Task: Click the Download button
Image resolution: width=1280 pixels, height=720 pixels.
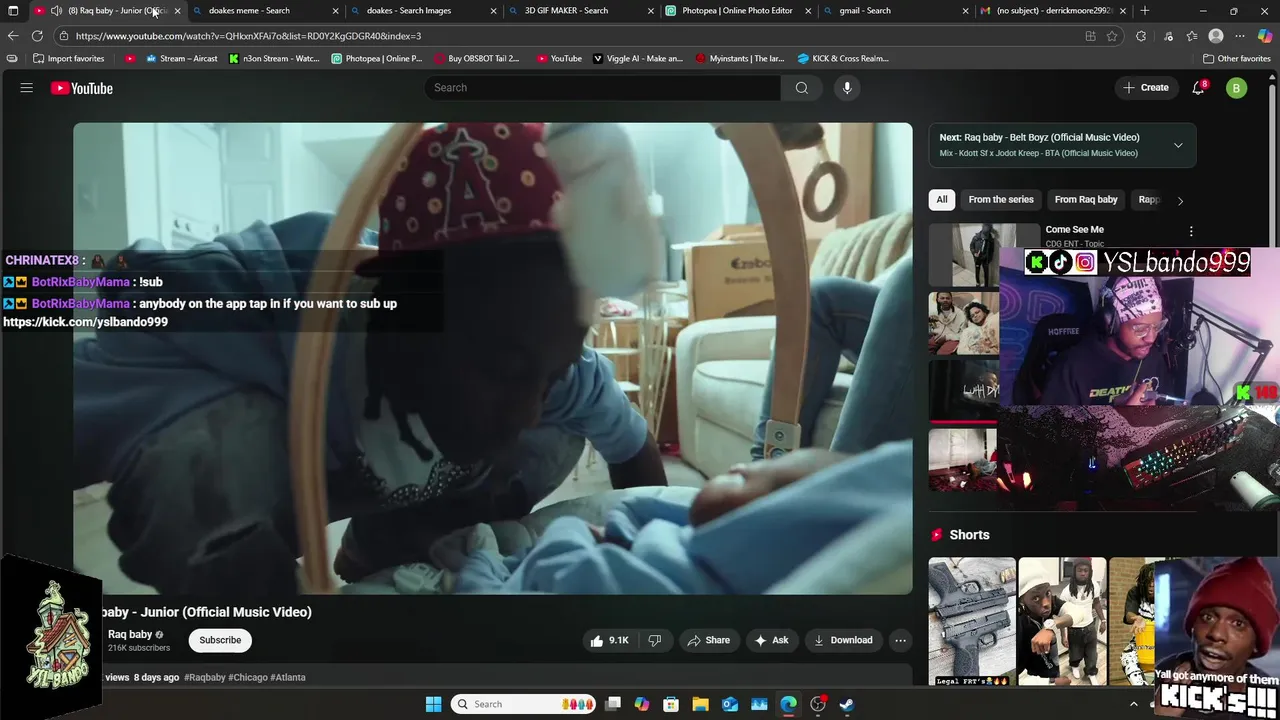Action: [x=842, y=640]
